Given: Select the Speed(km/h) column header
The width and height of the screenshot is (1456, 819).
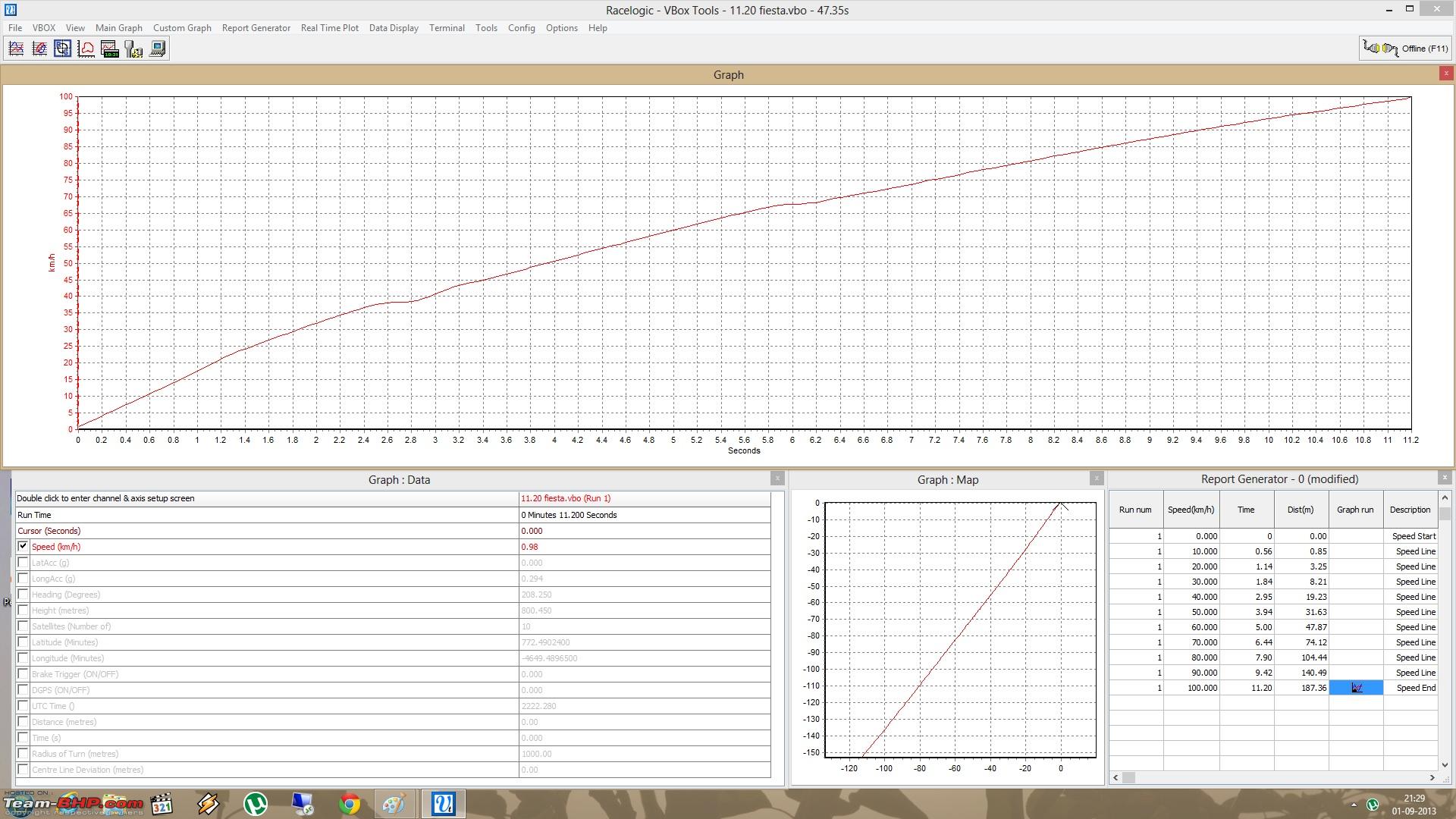Looking at the screenshot, I should click(x=1191, y=510).
